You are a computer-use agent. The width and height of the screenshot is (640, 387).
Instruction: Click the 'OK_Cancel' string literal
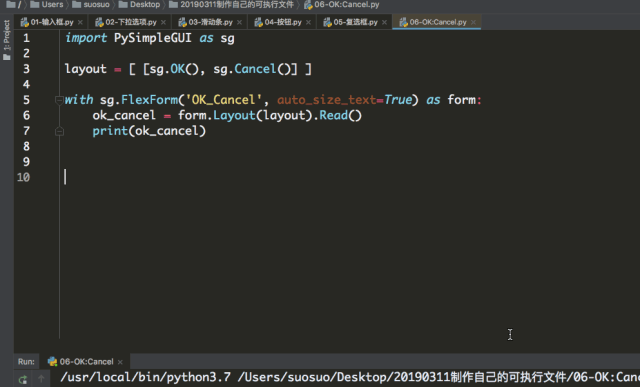click(223, 100)
